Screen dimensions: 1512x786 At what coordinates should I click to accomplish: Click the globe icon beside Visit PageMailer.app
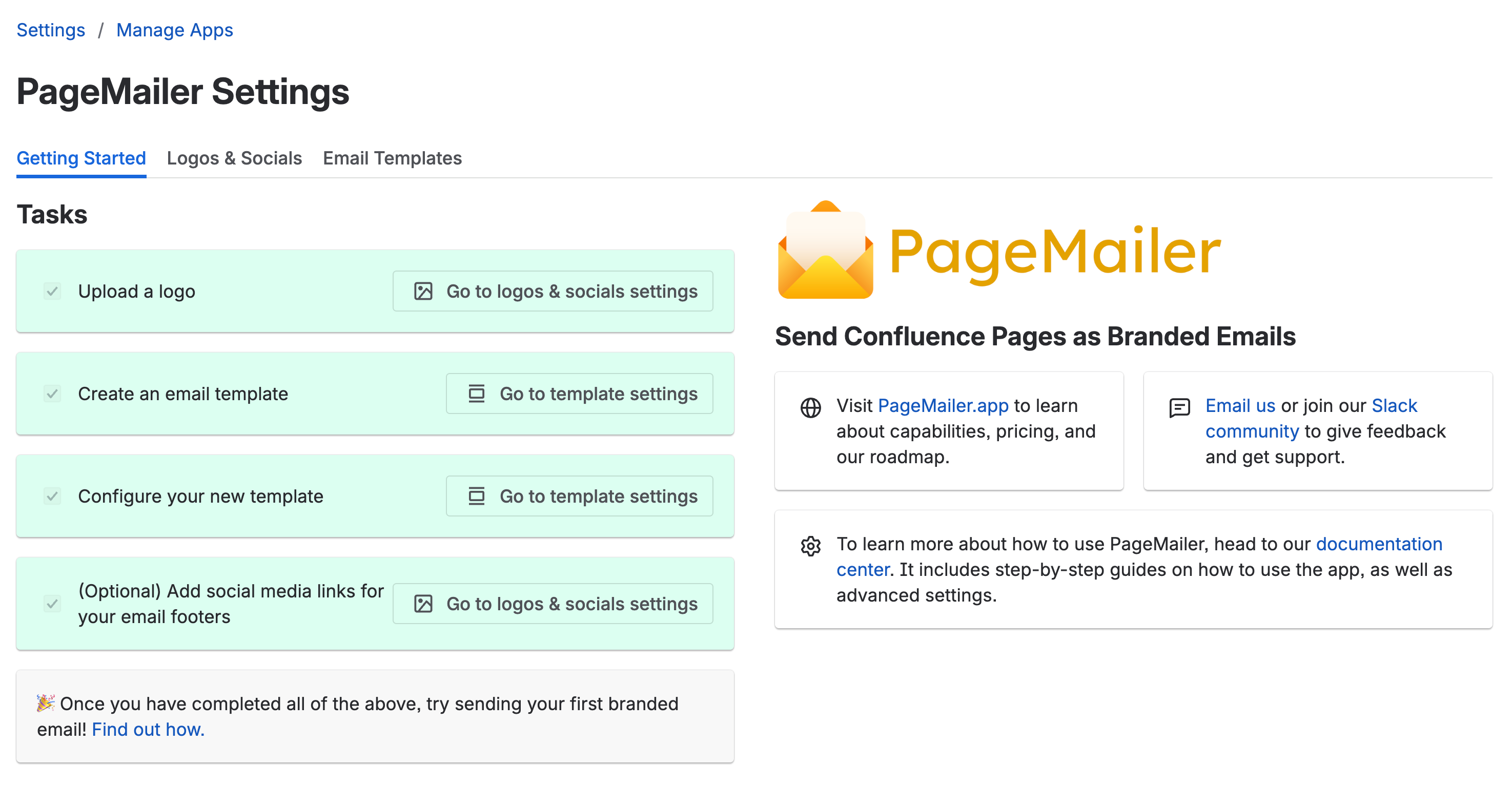tap(811, 408)
